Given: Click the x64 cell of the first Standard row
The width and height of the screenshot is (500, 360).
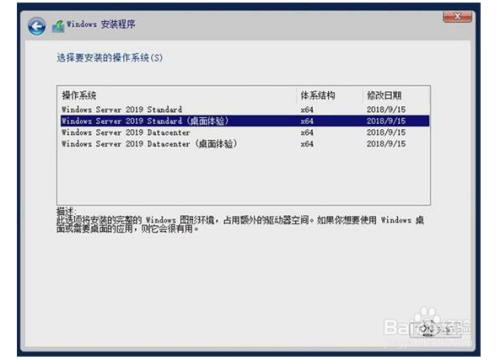Looking at the screenshot, I should click(307, 109).
